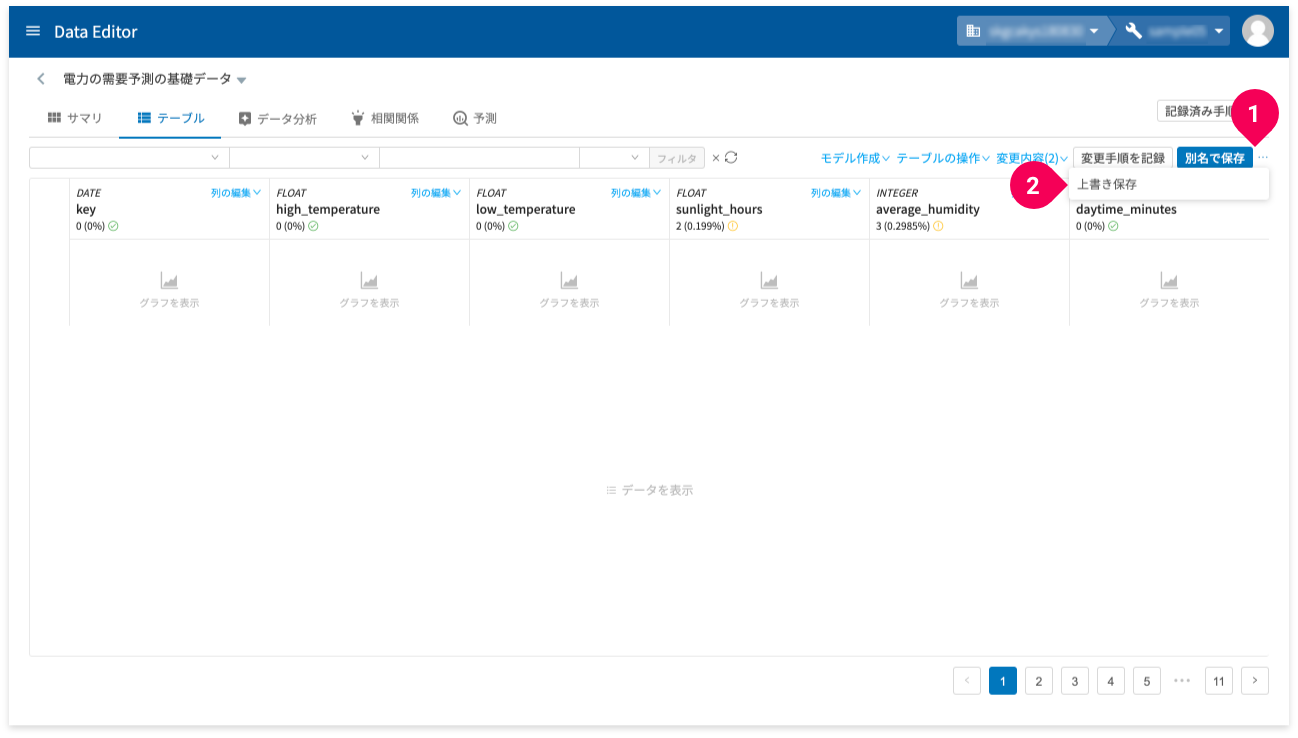The width and height of the screenshot is (1298, 738).
Task: Open 列の編集 for key column
Action: [236, 193]
